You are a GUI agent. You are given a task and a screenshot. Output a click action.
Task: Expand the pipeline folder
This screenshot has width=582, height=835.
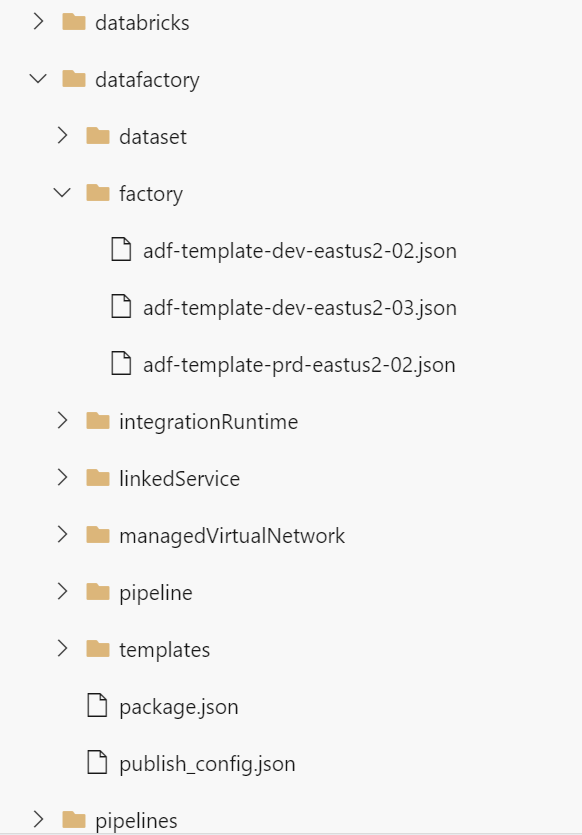[x=61, y=592]
